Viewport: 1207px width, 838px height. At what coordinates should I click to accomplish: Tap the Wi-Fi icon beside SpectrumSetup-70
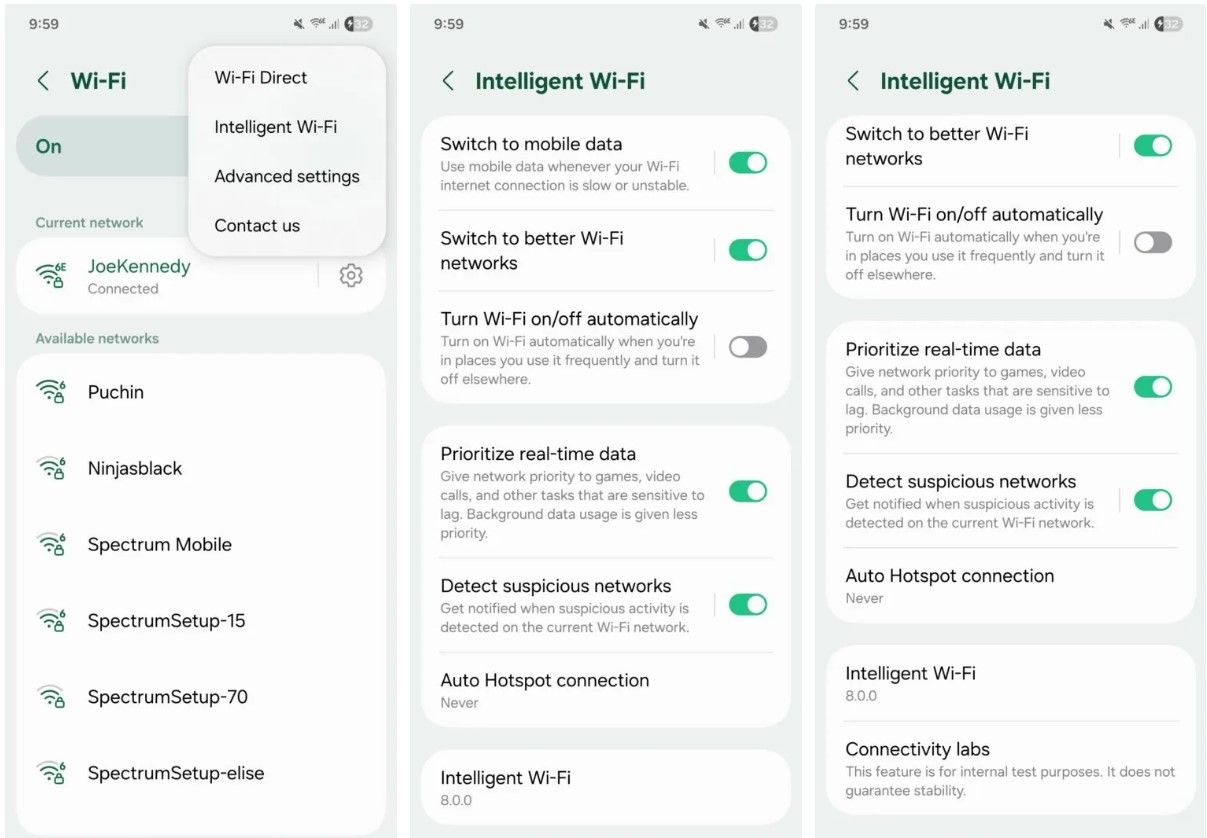point(51,697)
